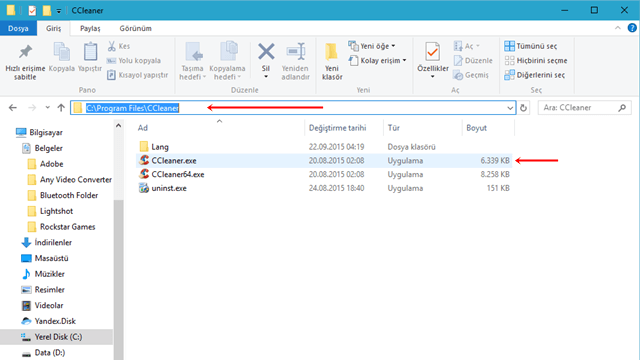Screen dimensions: 640x360
Task: Select Data (D:) drive
Action: pyautogui.click(x=49, y=352)
